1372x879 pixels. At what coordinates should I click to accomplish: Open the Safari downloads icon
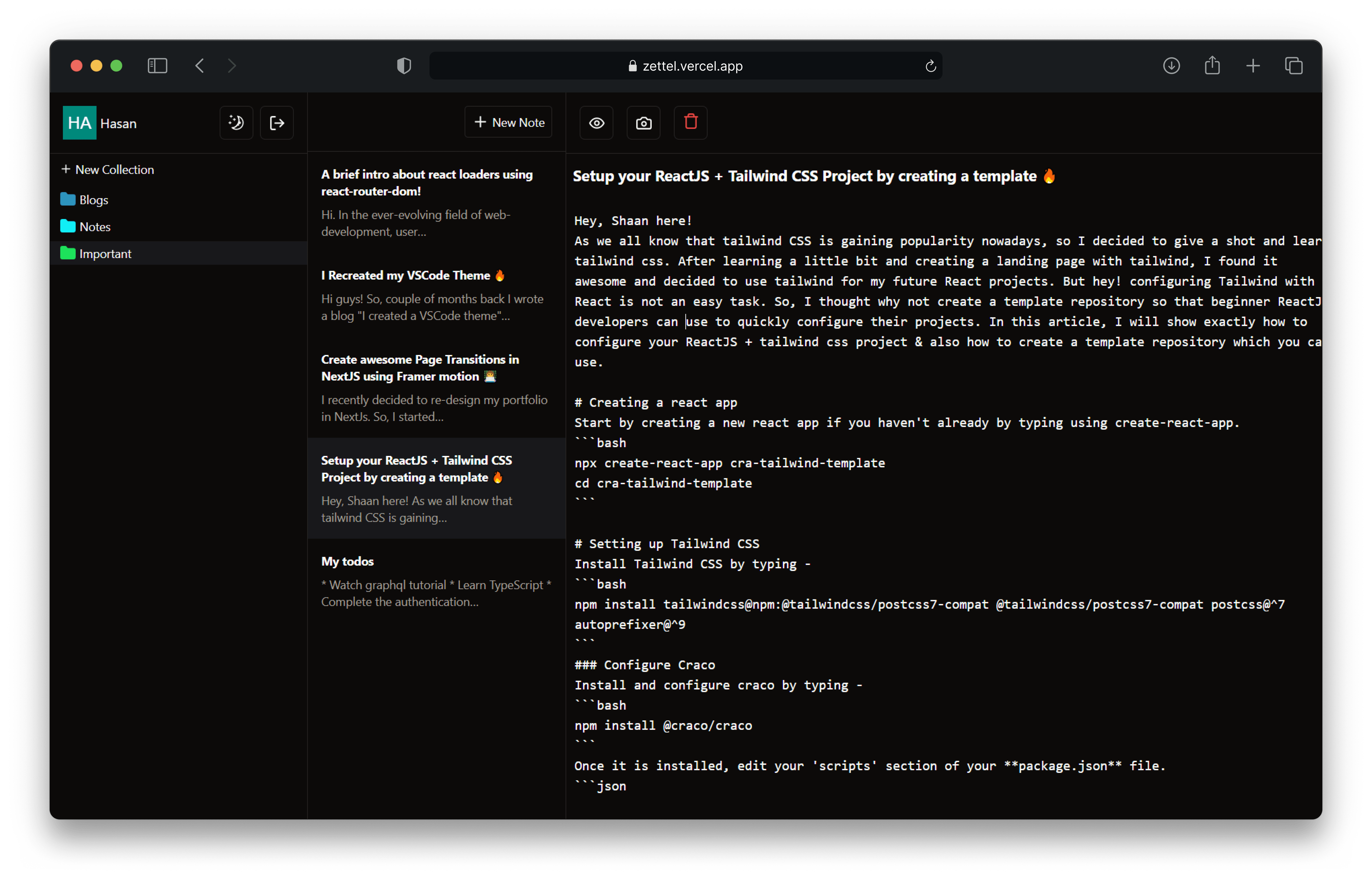coord(1171,66)
